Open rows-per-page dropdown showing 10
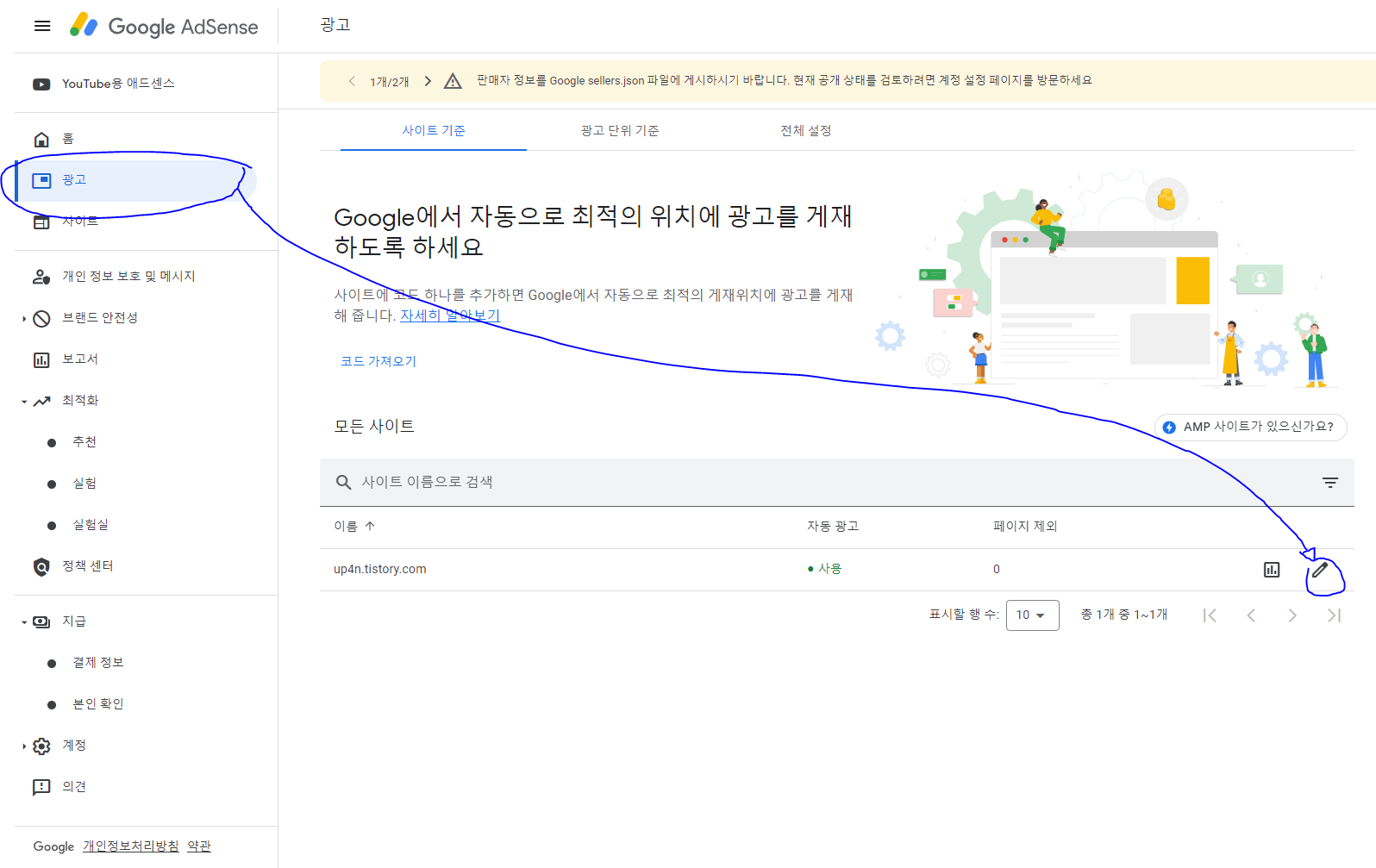 1032,615
